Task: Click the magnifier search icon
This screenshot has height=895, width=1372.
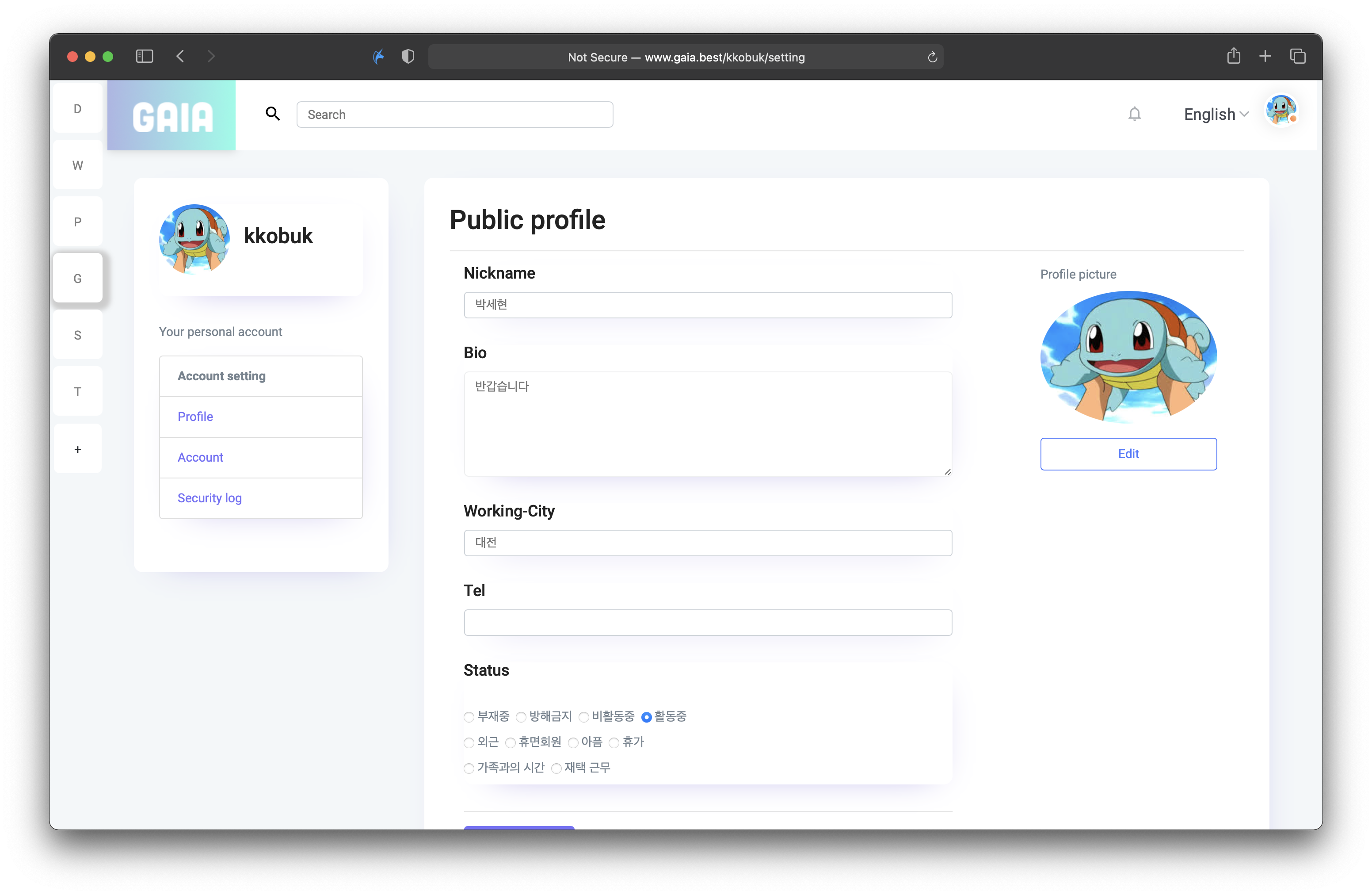Action: click(273, 114)
